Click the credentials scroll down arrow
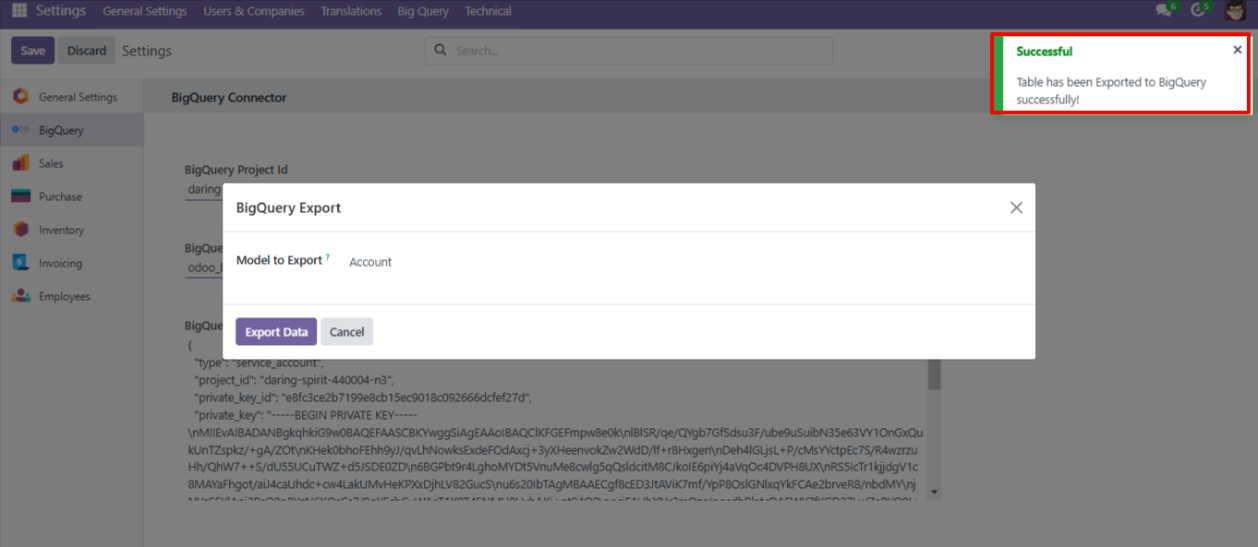Image resolution: width=1258 pixels, height=547 pixels. click(934, 492)
